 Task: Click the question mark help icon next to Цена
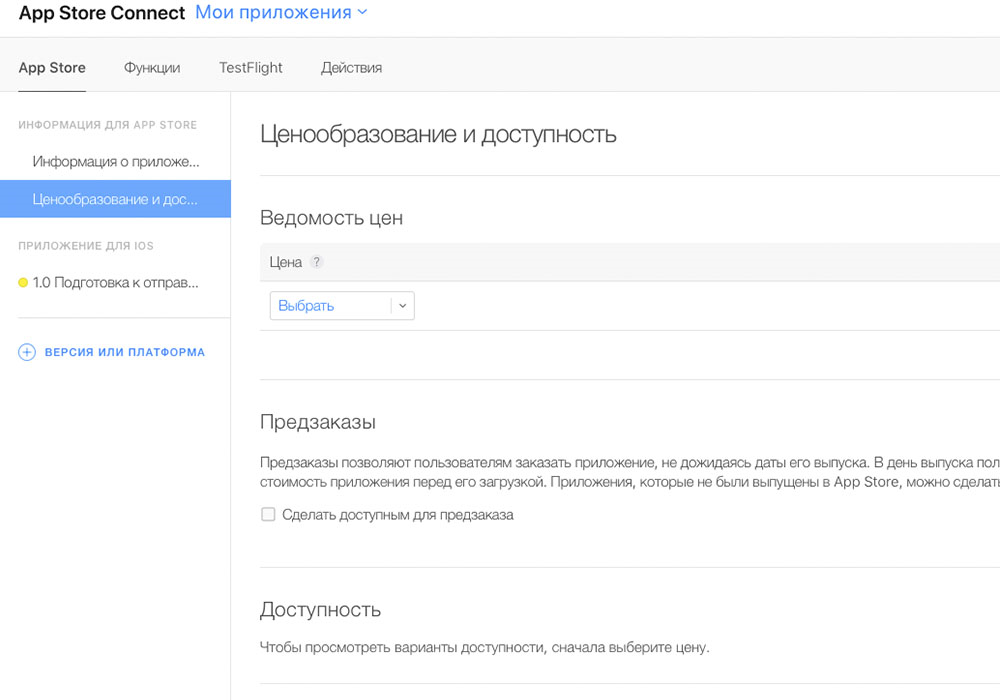tap(316, 262)
